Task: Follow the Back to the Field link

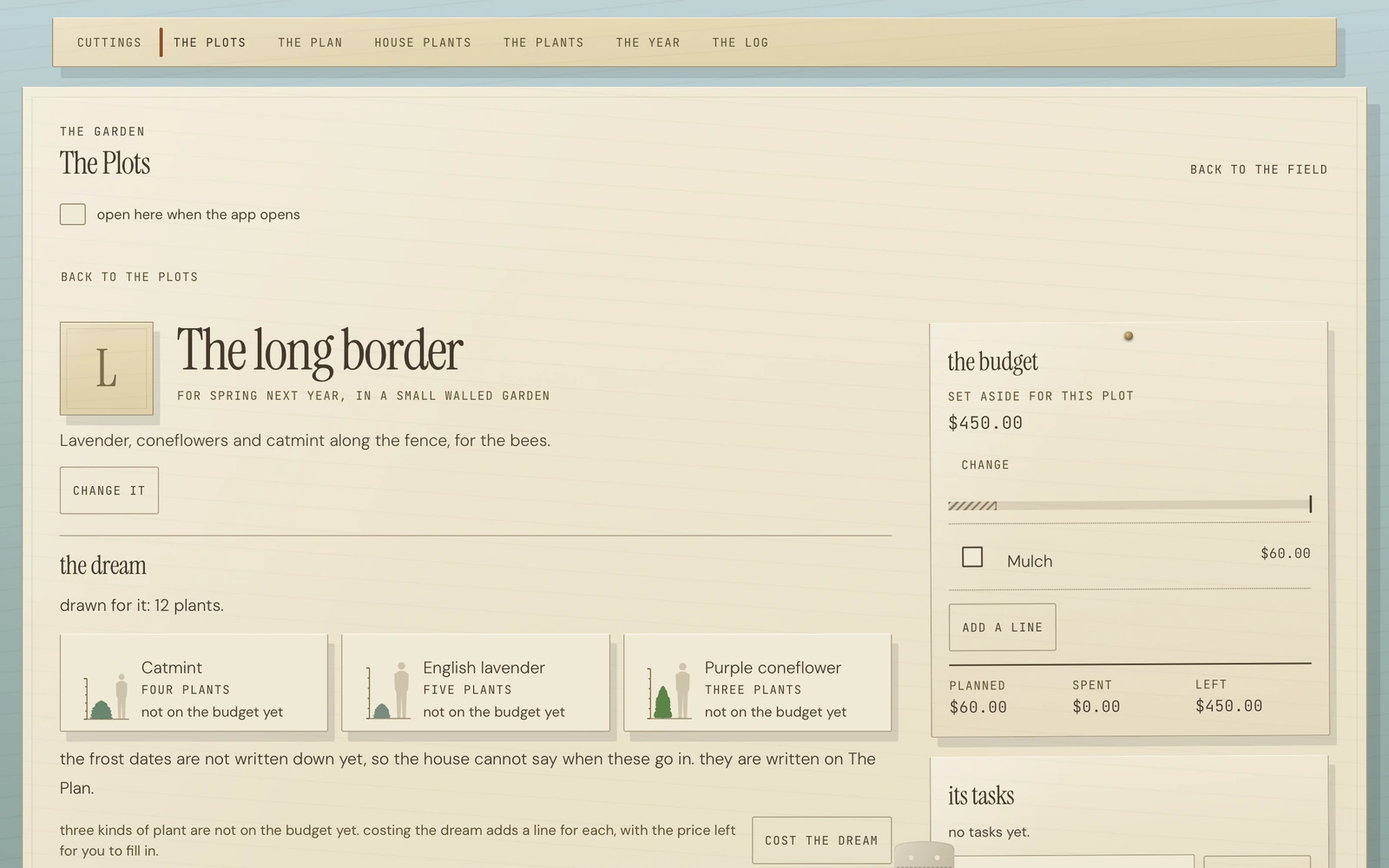Action: click(1259, 169)
